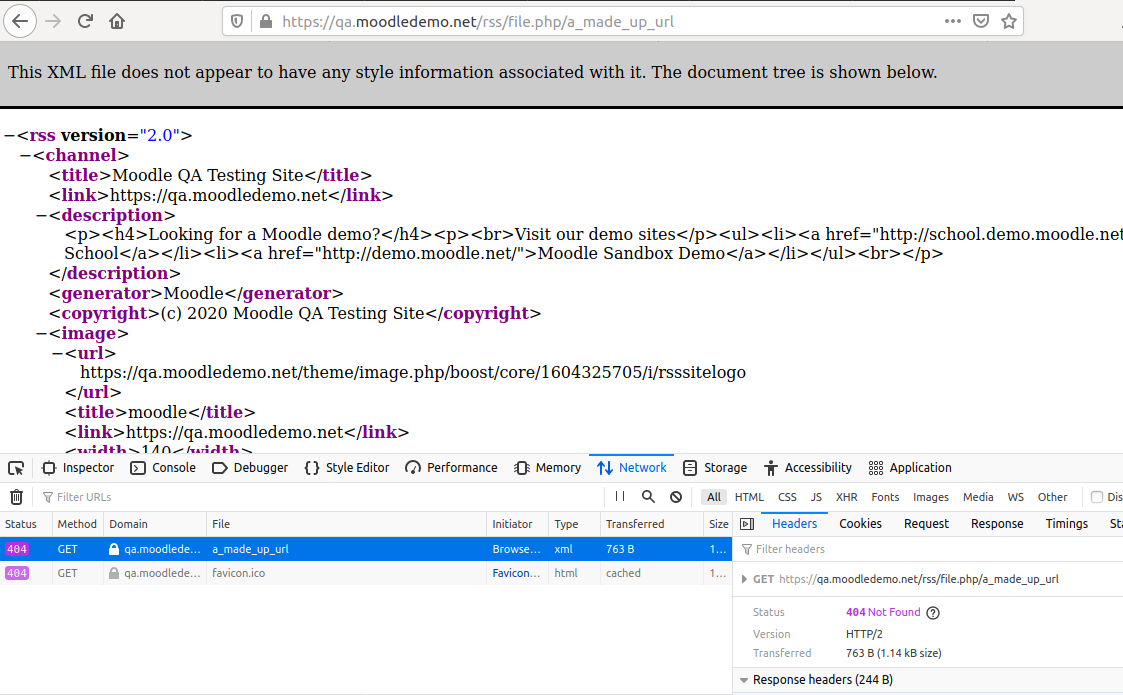Open the Application panel
Screen dimensions: 1123x695
(x=910, y=468)
